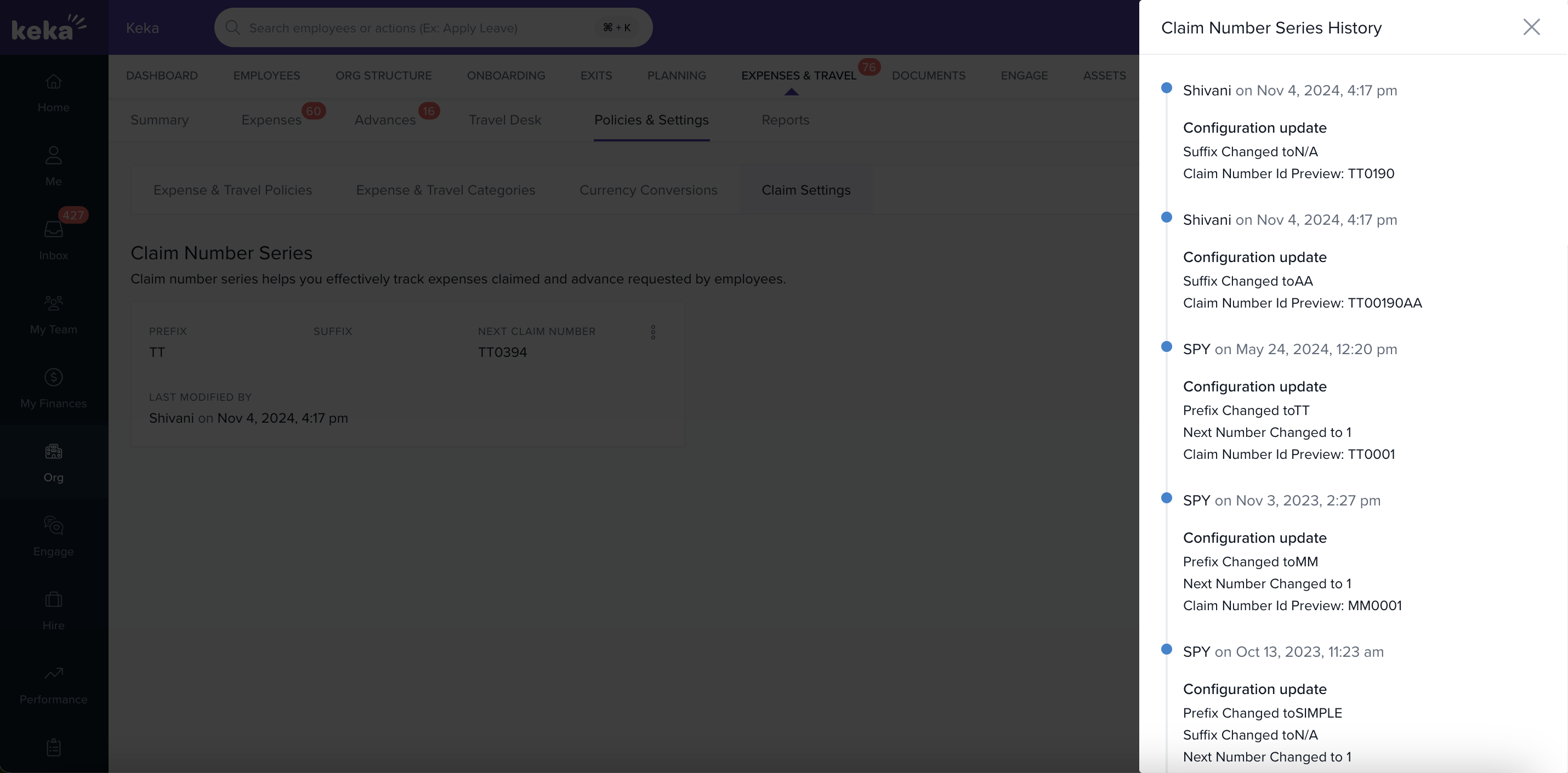Go to the Me profile icon

coord(54,156)
